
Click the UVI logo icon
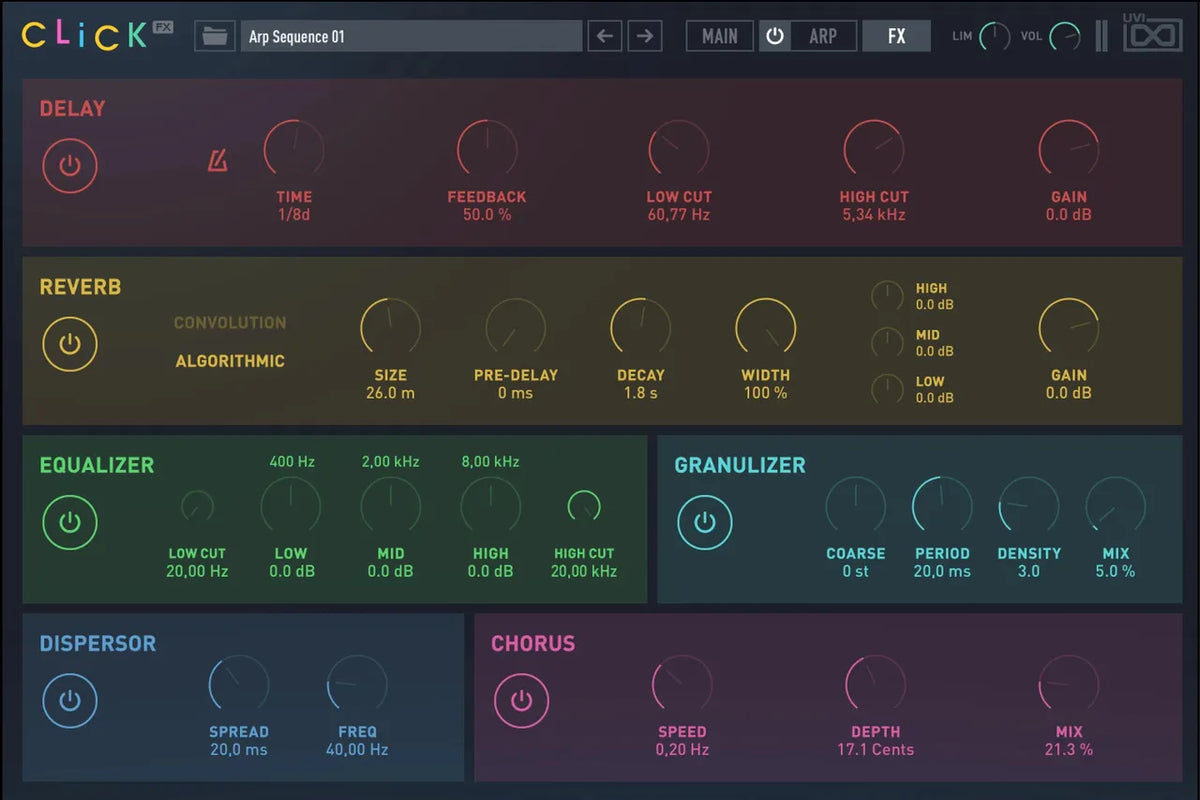coord(1152,35)
